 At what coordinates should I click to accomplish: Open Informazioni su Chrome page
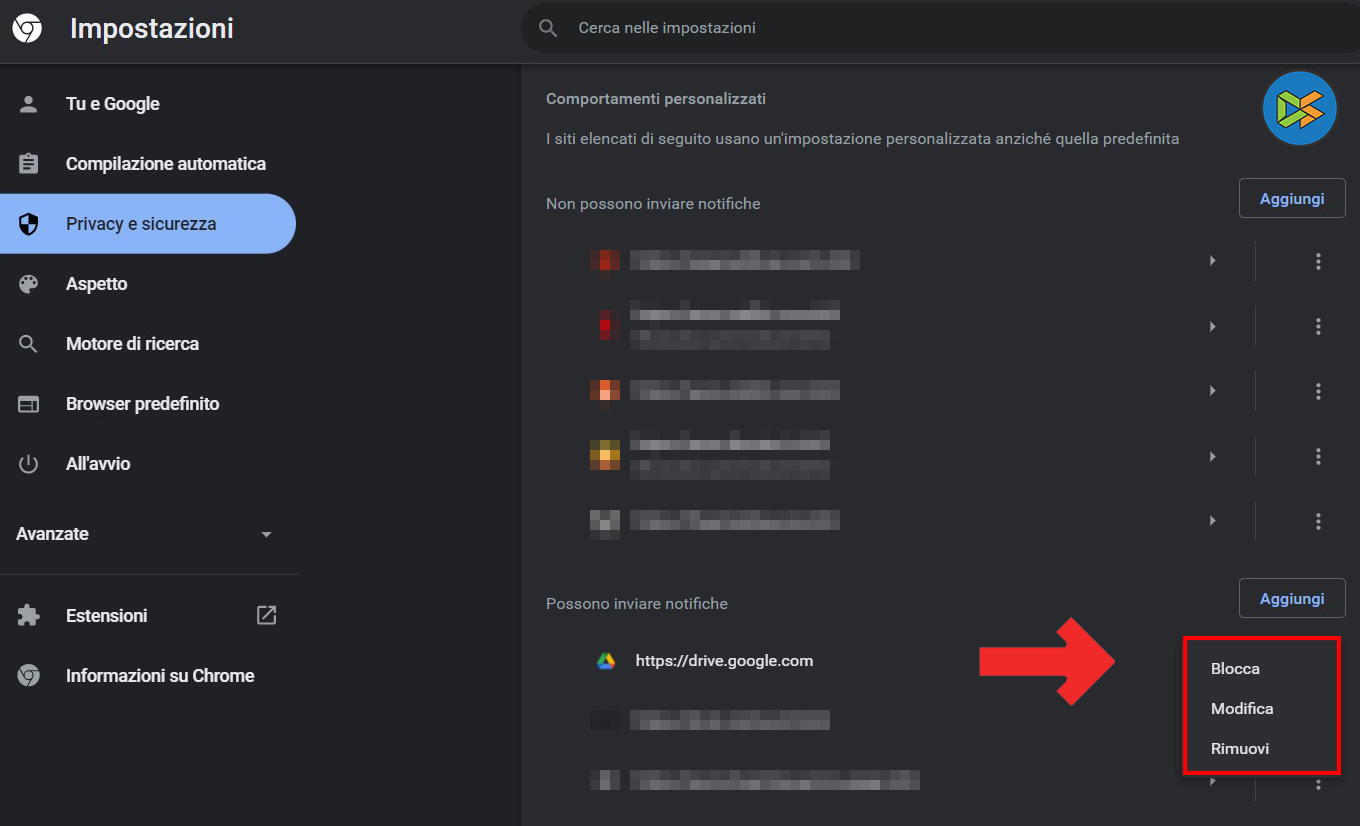[x=160, y=676]
